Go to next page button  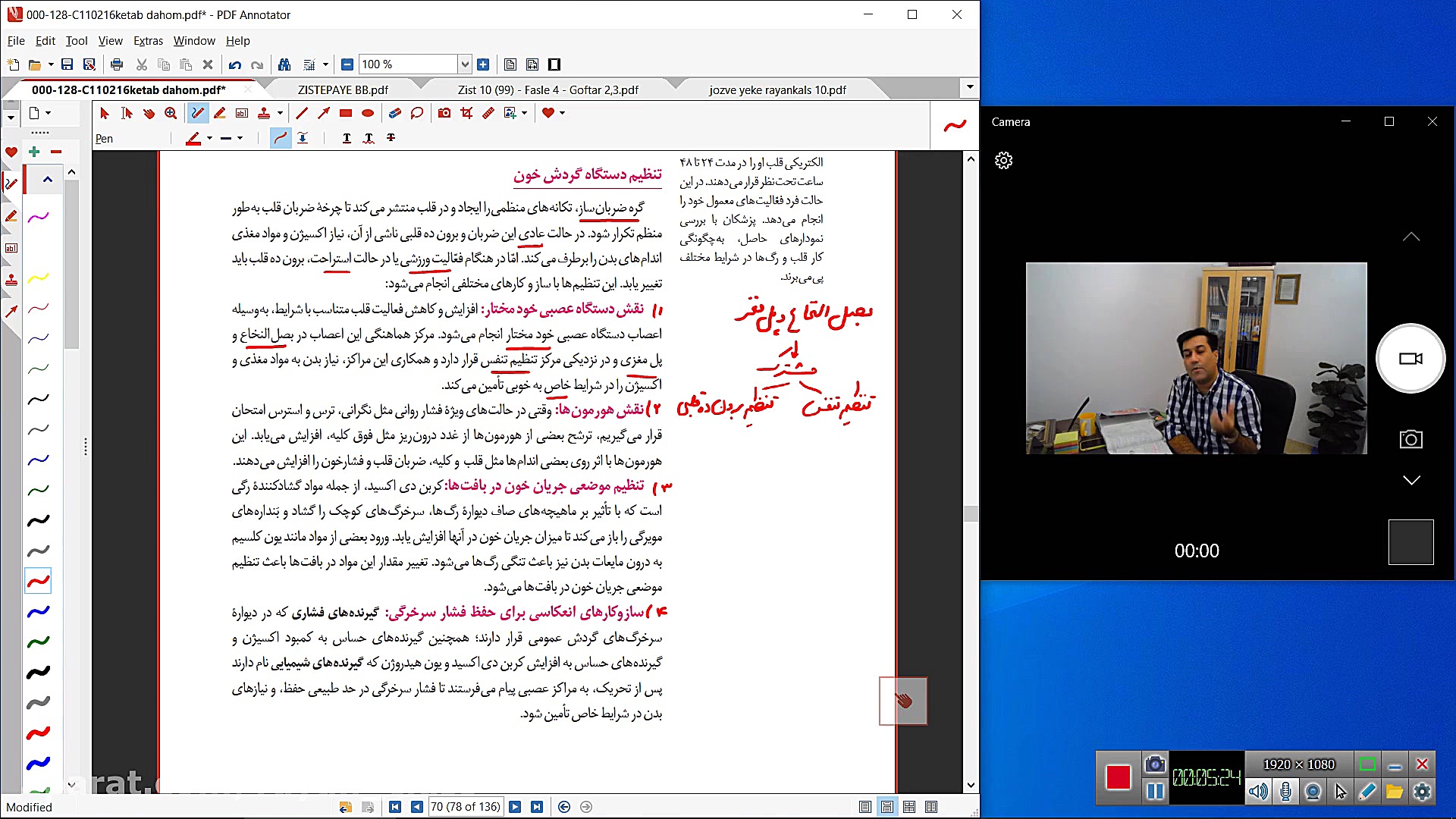[515, 807]
